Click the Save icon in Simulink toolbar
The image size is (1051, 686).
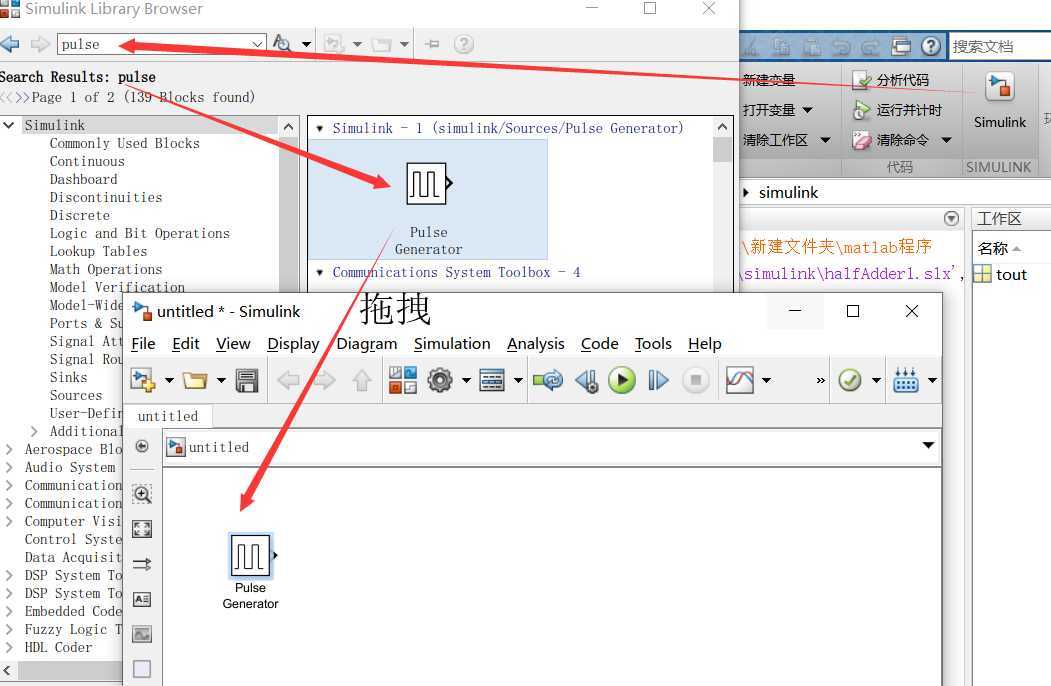click(247, 380)
